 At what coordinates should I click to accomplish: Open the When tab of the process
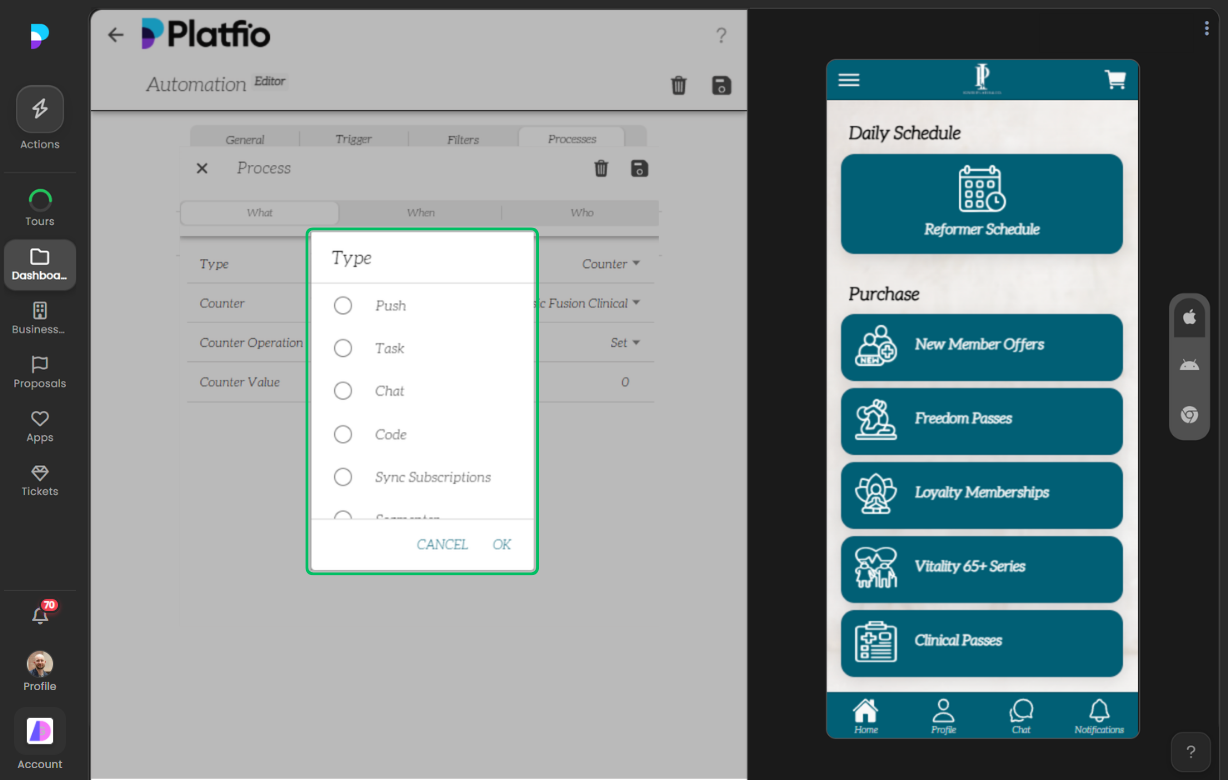point(420,212)
